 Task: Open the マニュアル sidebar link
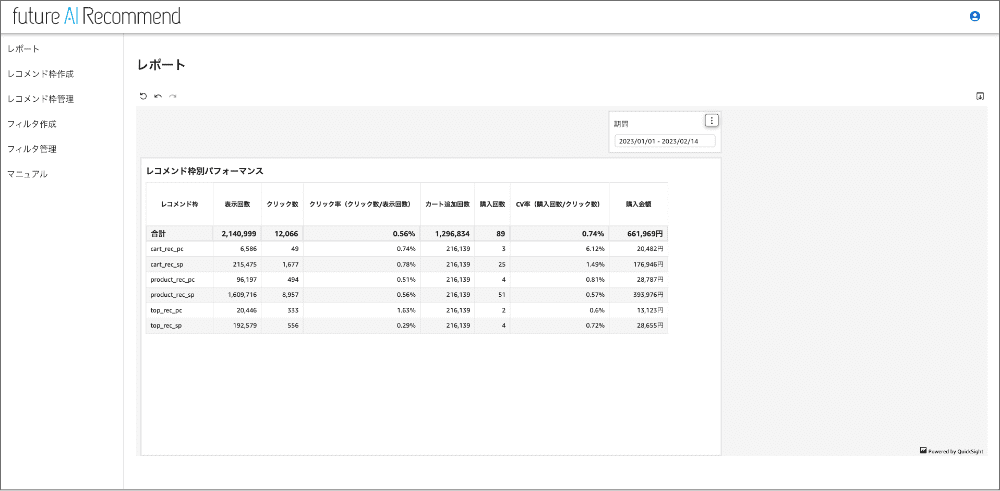pos(27,174)
